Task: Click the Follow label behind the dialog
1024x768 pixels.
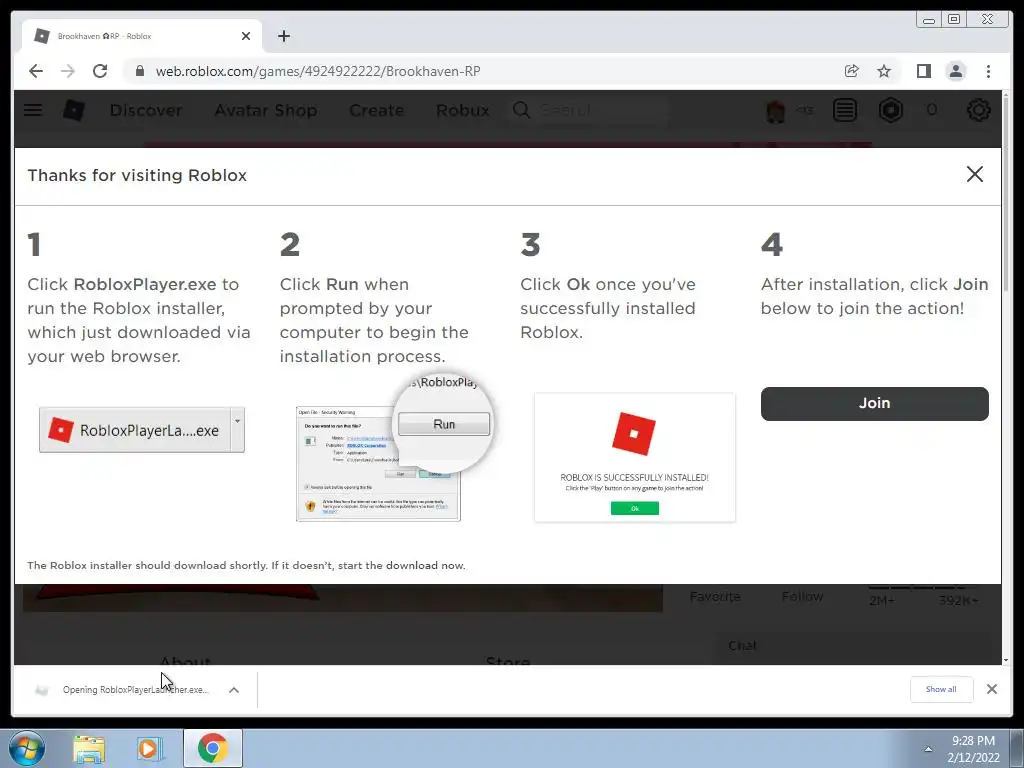Action: click(803, 596)
